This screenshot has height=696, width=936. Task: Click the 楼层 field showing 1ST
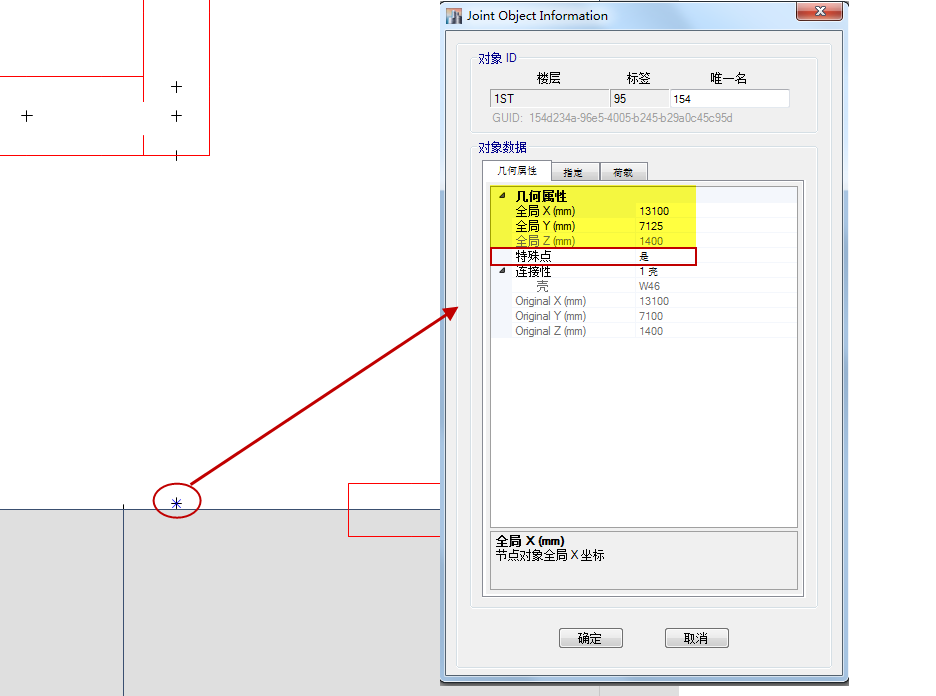tap(549, 99)
